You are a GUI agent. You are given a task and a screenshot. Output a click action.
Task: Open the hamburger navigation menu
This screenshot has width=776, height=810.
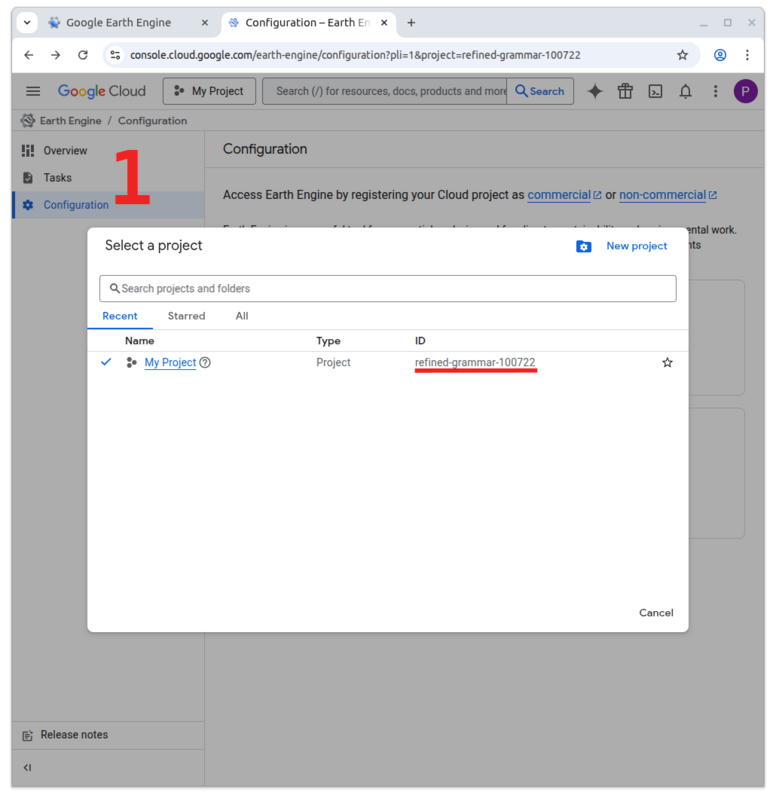coord(33,91)
